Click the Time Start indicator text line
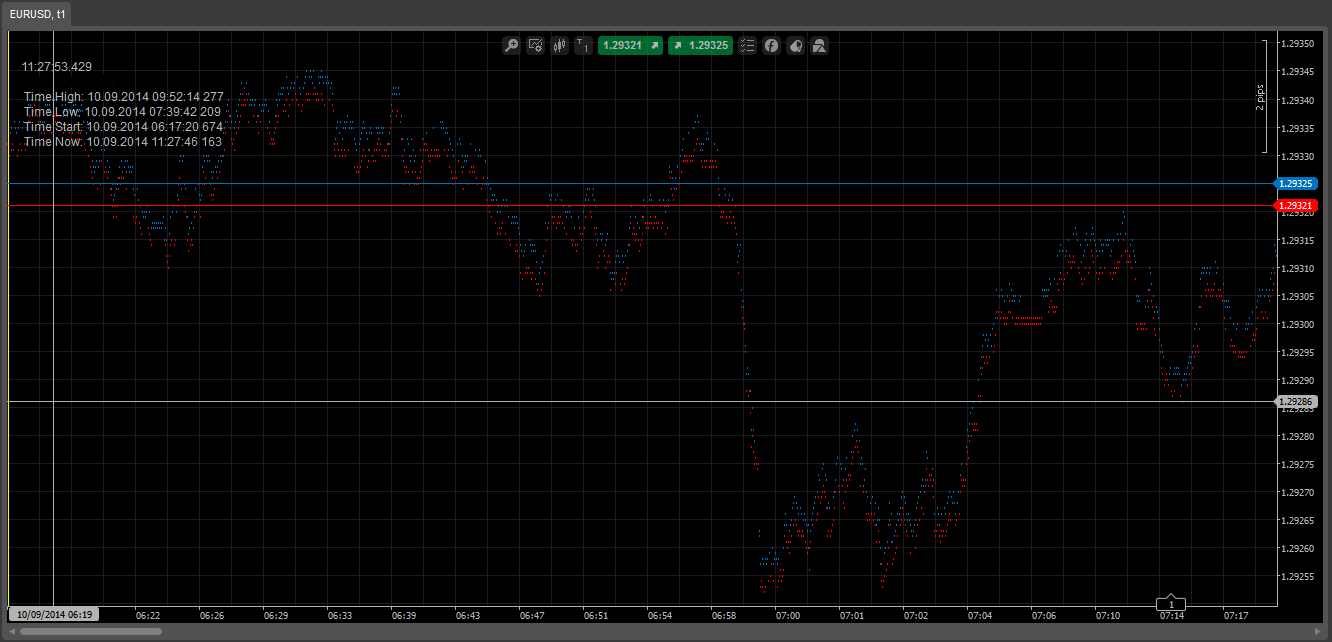This screenshot has width=1332, height=642. [123, 127]
